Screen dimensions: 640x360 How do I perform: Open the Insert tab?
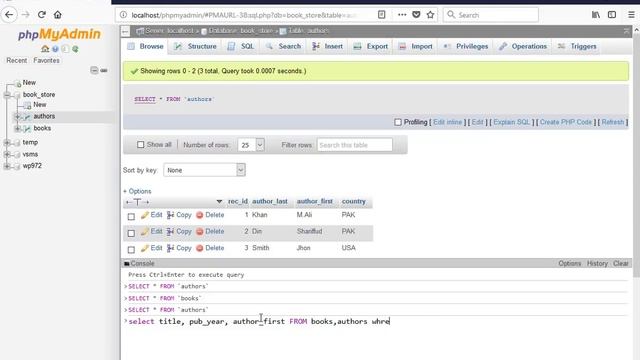coord(328,47)
